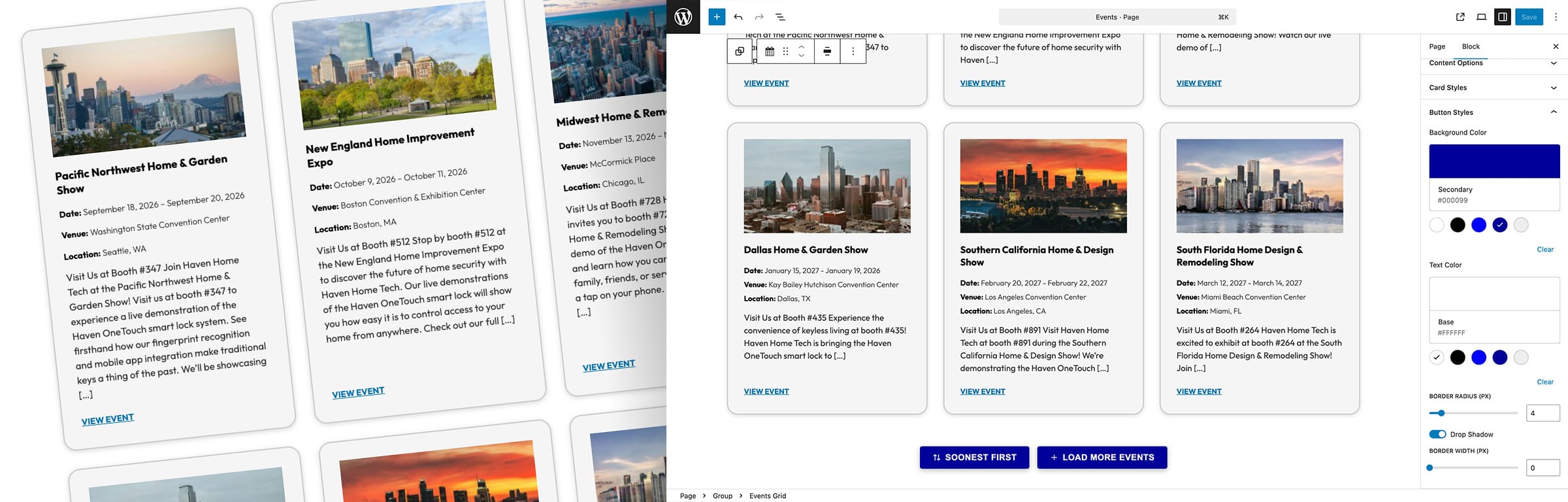Select the parent block icon in block toolbar
The width and height of the screenshot is (1568, 502).
coord(740,51)
